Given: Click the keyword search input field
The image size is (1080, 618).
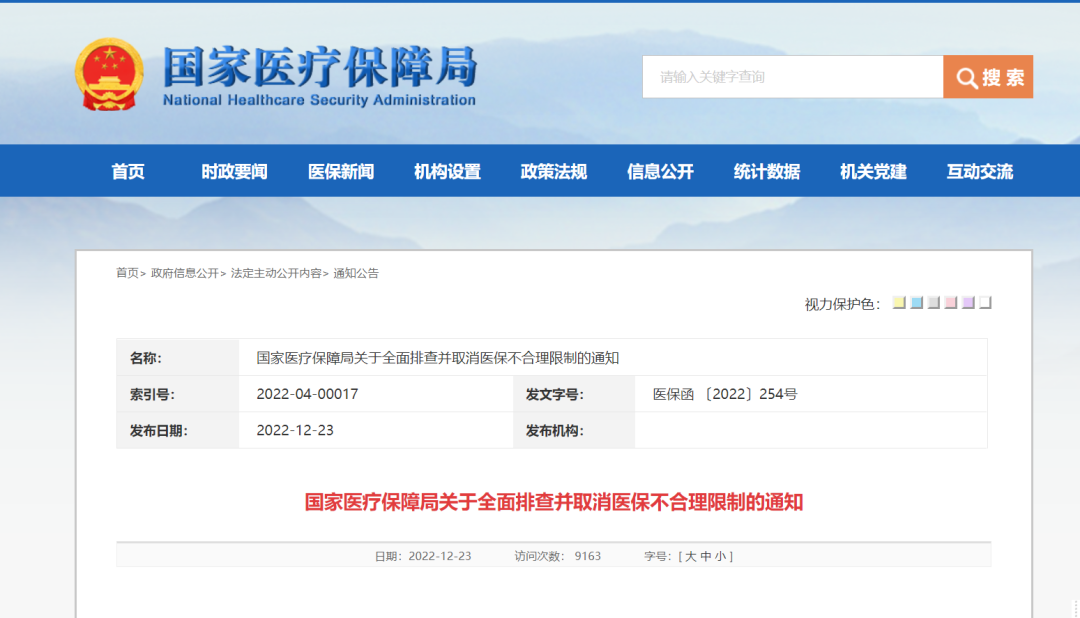Looking at the screenshot, I should [790, 77].
